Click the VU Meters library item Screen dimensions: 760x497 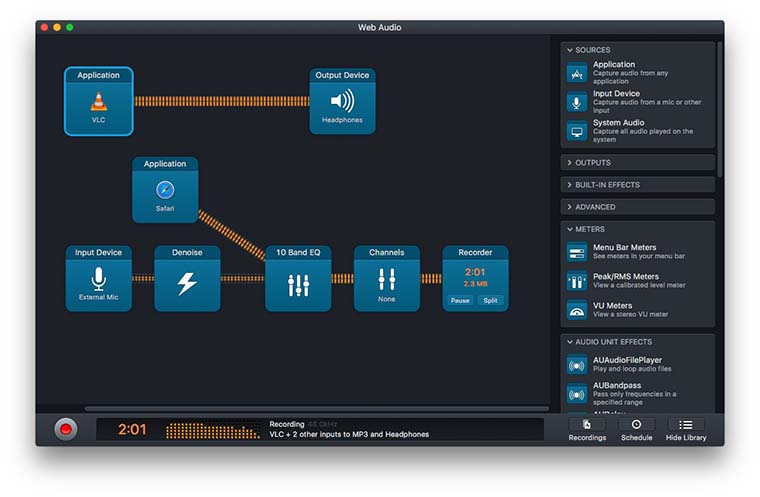pos(637,311)
